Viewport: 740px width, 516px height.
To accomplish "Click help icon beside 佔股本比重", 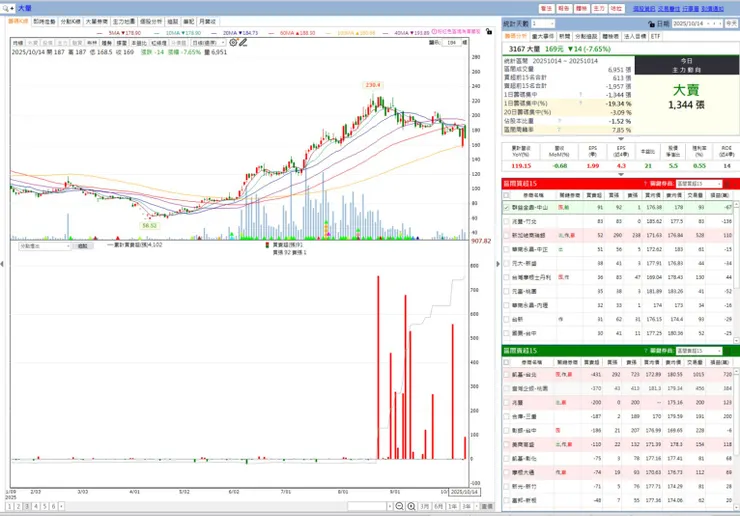I will 560,121.
